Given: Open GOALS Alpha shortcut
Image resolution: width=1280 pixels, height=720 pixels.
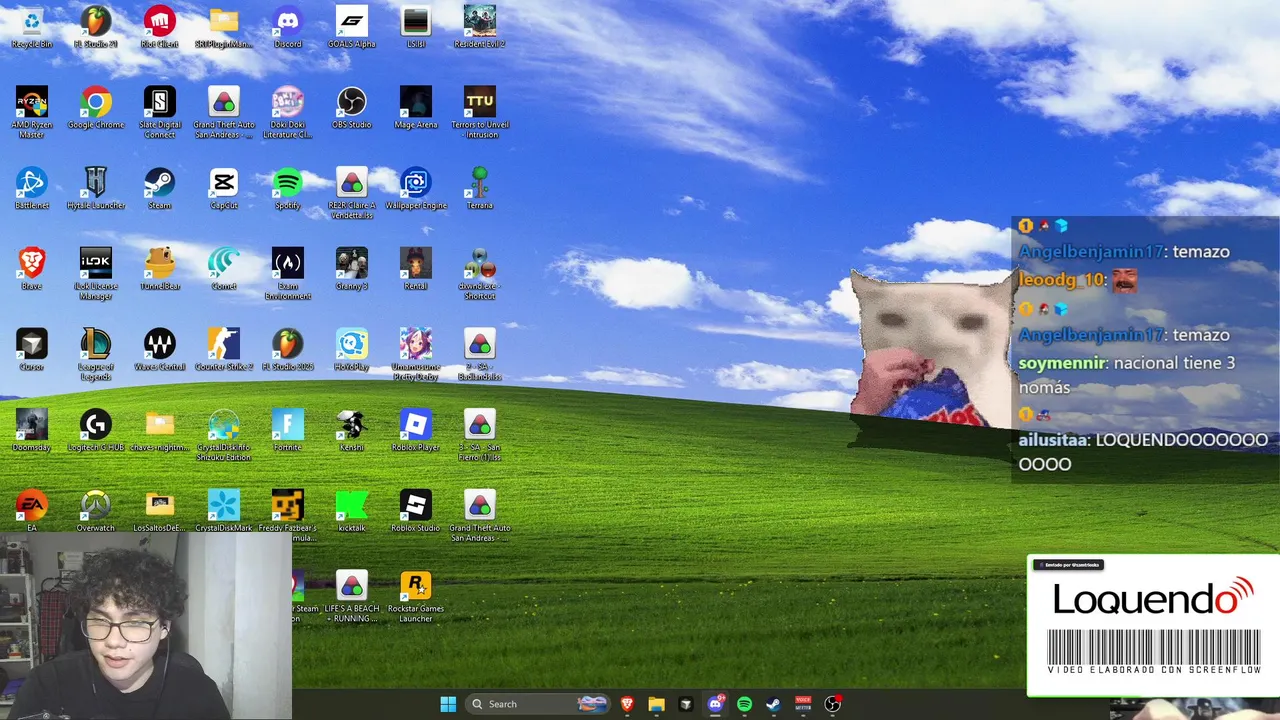Looking at the screenshot, I should 352,27.
